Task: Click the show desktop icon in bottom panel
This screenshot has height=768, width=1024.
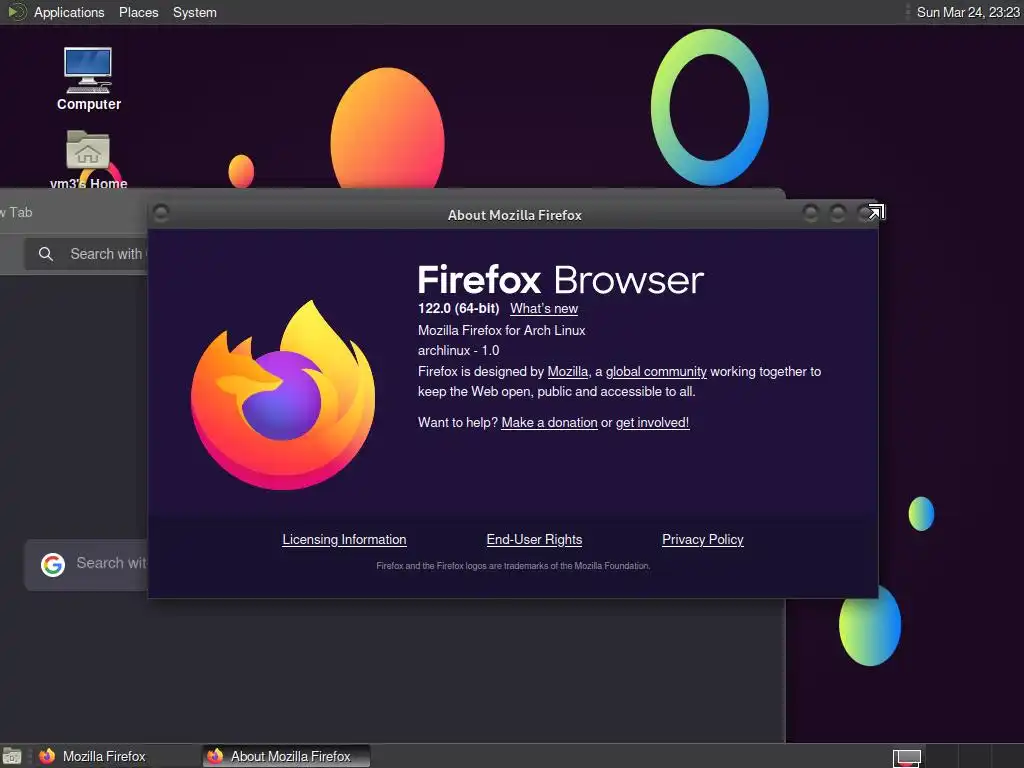Action: [x=12, y=756]
